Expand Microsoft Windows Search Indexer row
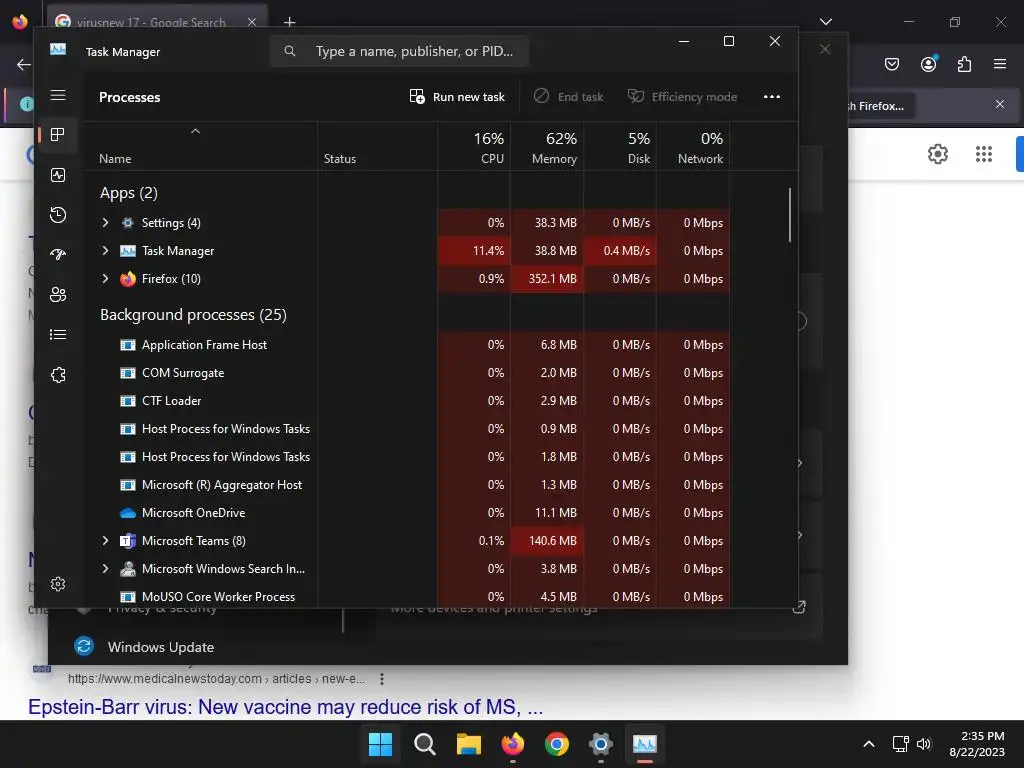Screen dimensions: 1024x768 [x=105, y=569]
